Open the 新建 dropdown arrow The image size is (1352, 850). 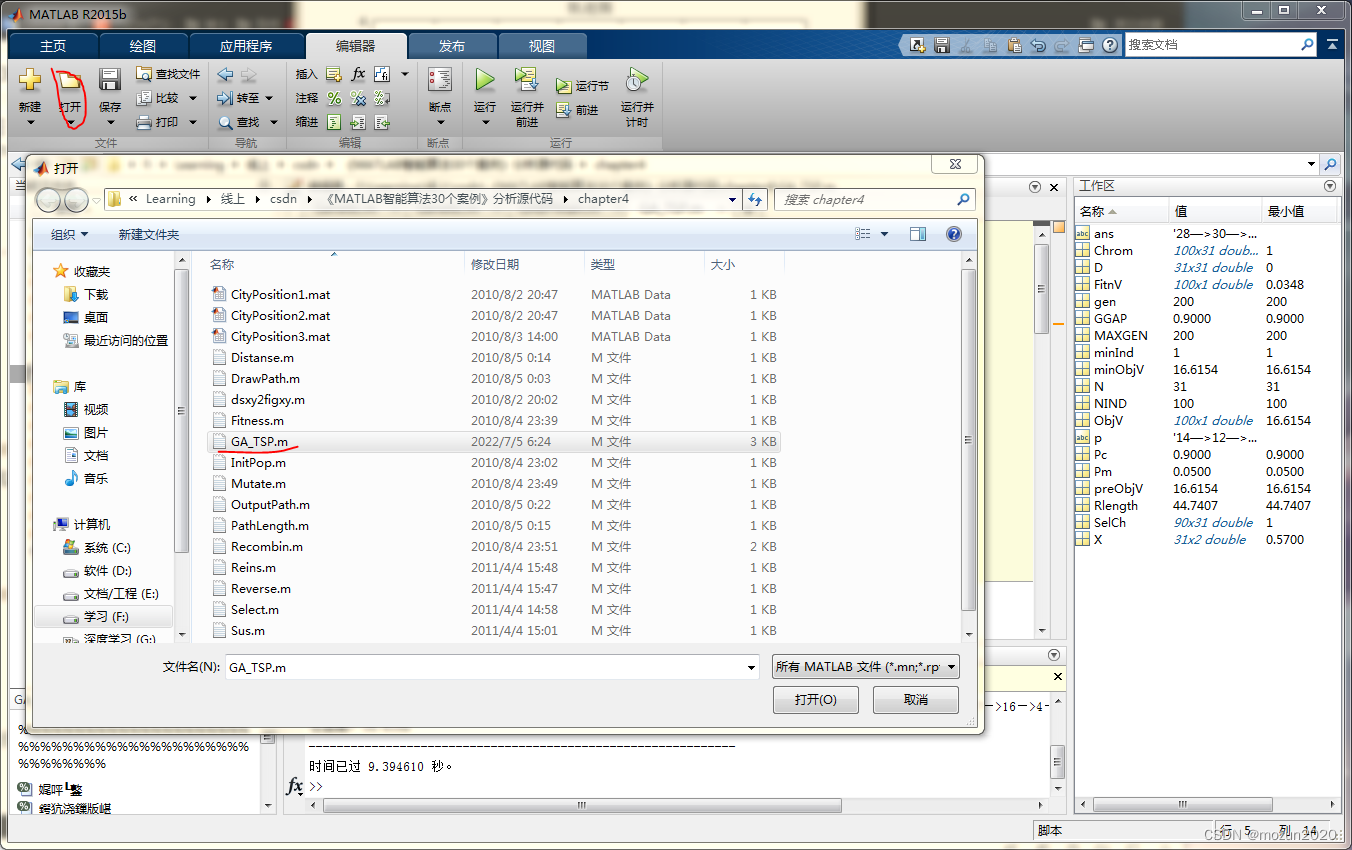click(30, 123)
